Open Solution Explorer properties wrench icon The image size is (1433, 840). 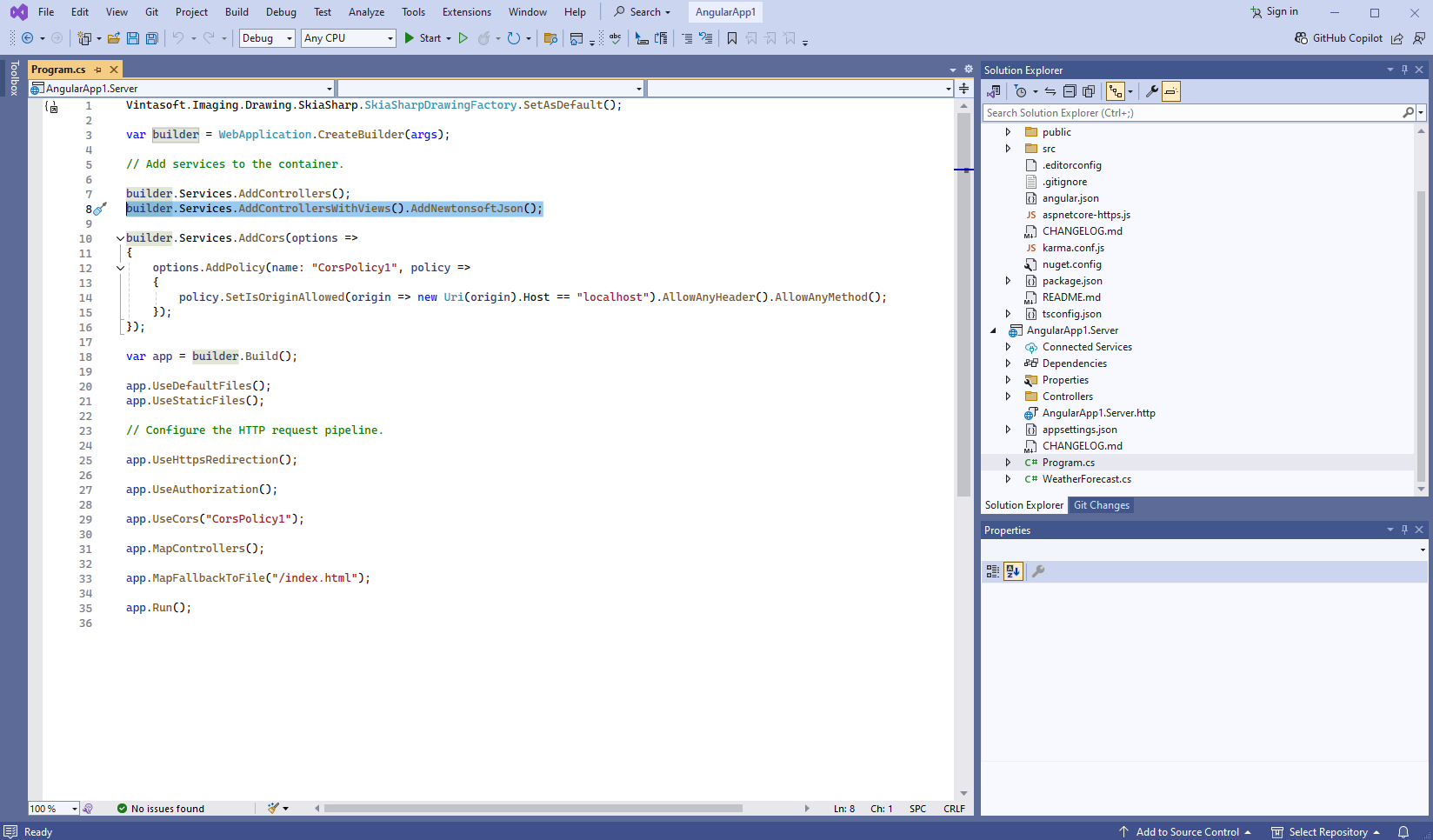(1151, 91)
